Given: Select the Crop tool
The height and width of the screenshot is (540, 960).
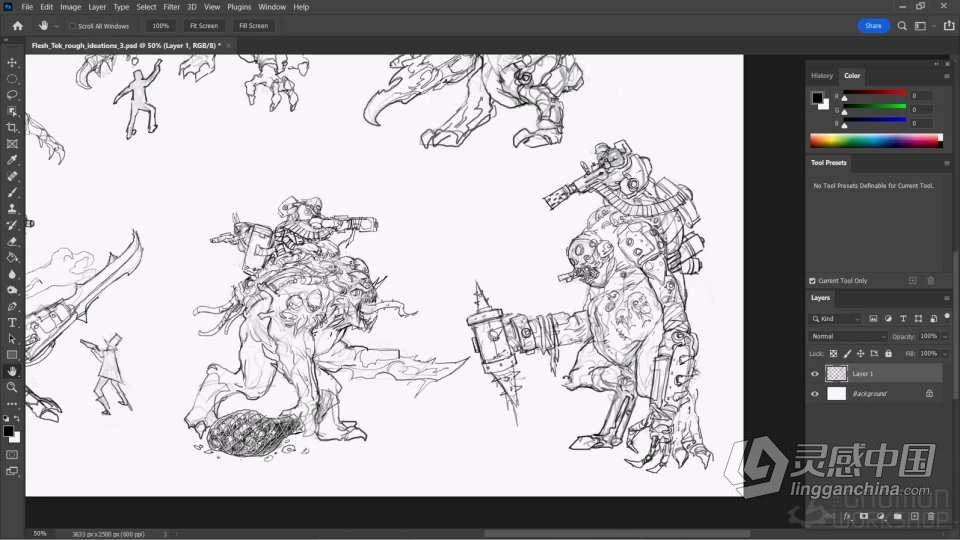Looking at the screenshot, I should pos(12,127).
